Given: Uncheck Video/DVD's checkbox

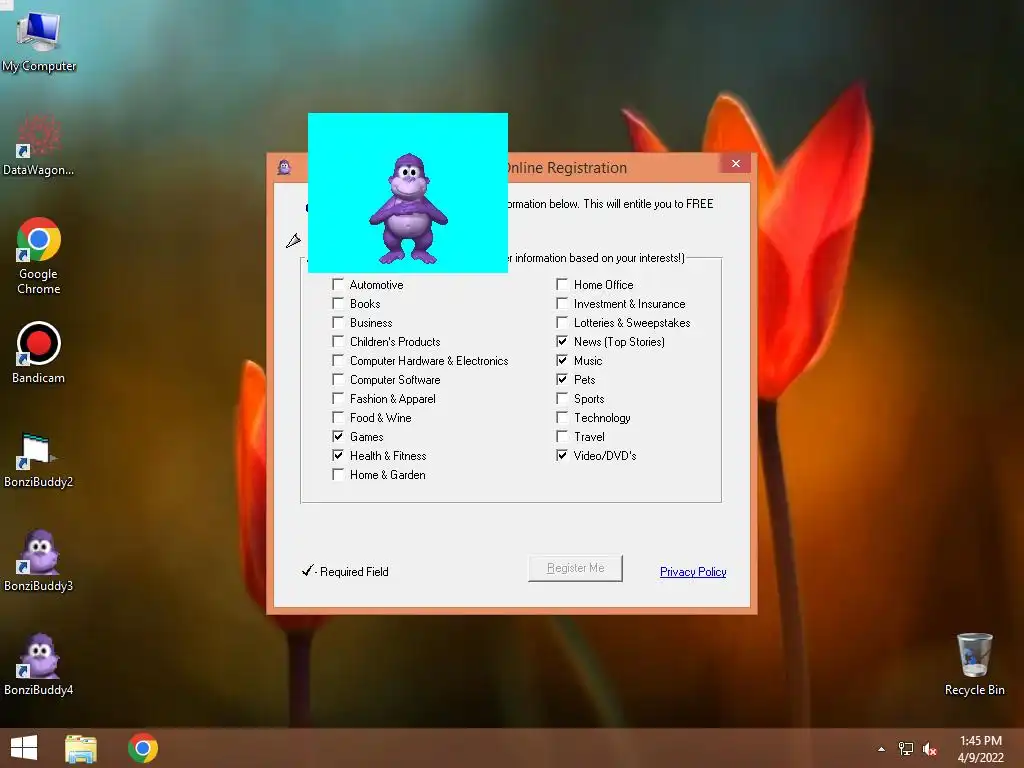Looking at the screenshot, I should [x=562, y=455].
